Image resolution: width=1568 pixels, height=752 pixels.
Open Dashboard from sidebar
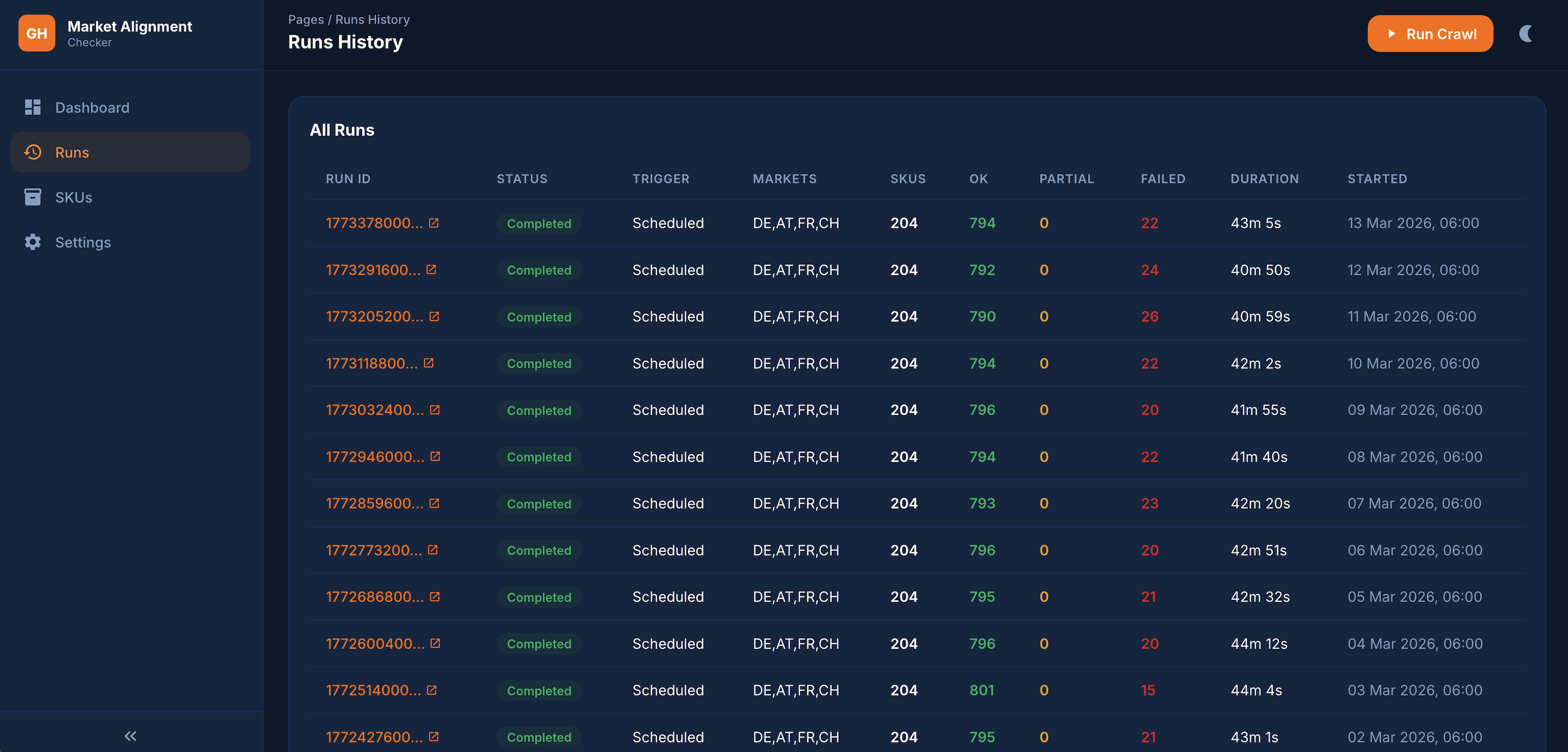(x=92, y=108)
